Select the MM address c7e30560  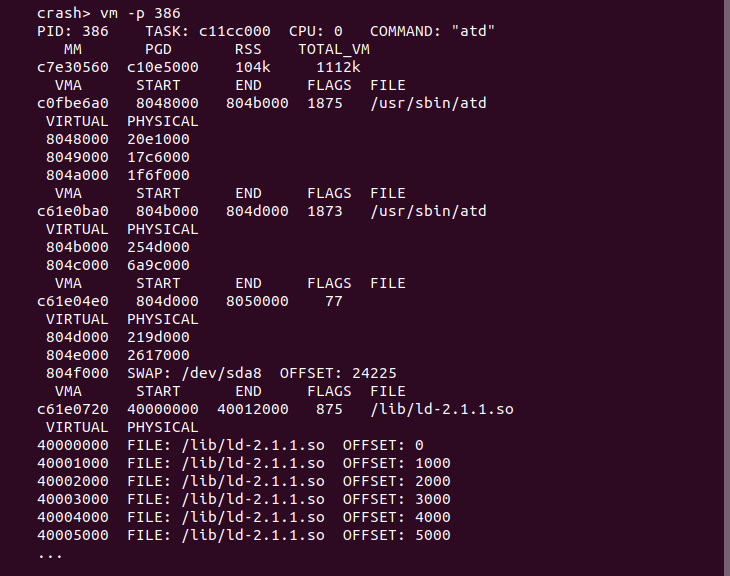73,67
